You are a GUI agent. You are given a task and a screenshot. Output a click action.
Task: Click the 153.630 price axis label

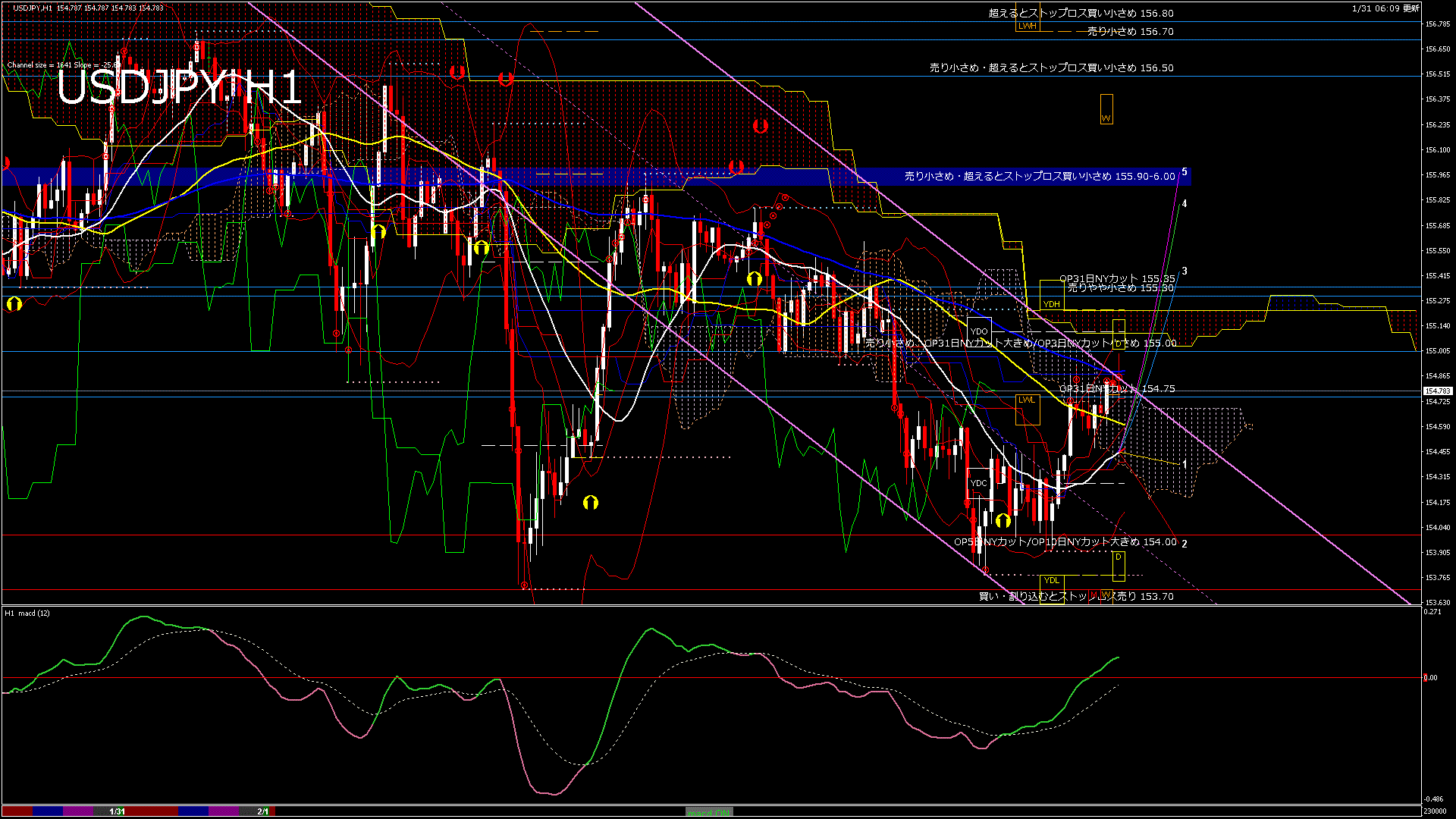pyautogui.click(x=1438, y=603)
